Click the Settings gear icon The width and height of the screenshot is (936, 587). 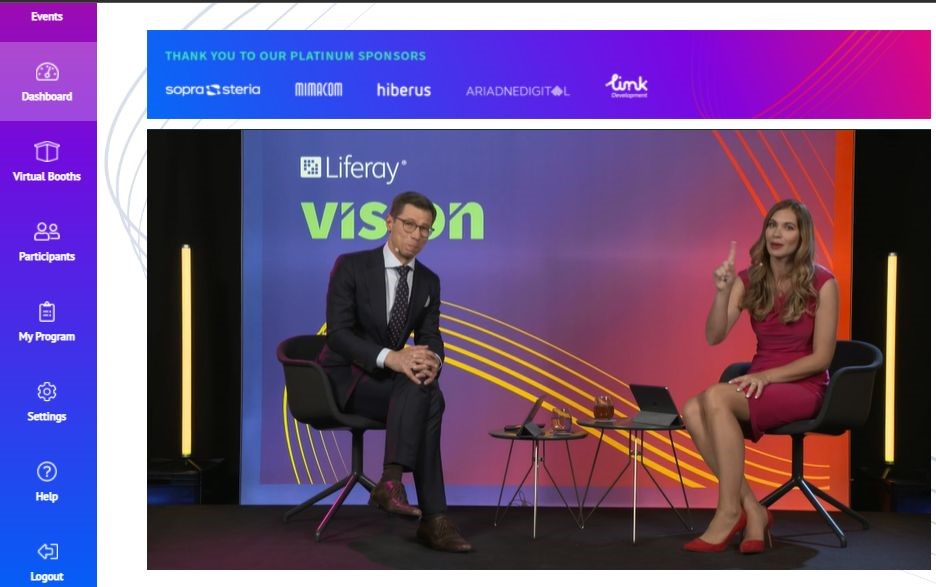[47, 391]
